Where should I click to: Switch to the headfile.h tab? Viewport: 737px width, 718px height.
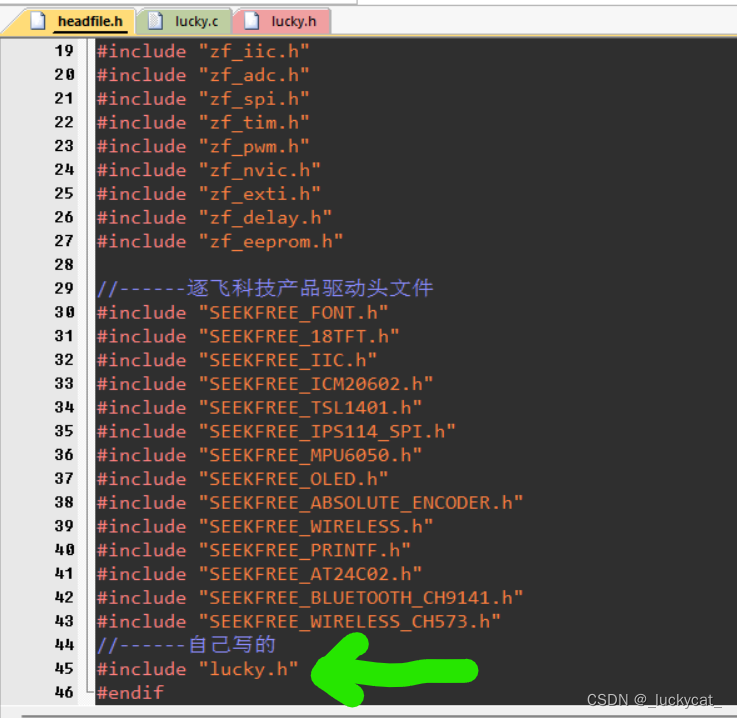tap(75, 22)
